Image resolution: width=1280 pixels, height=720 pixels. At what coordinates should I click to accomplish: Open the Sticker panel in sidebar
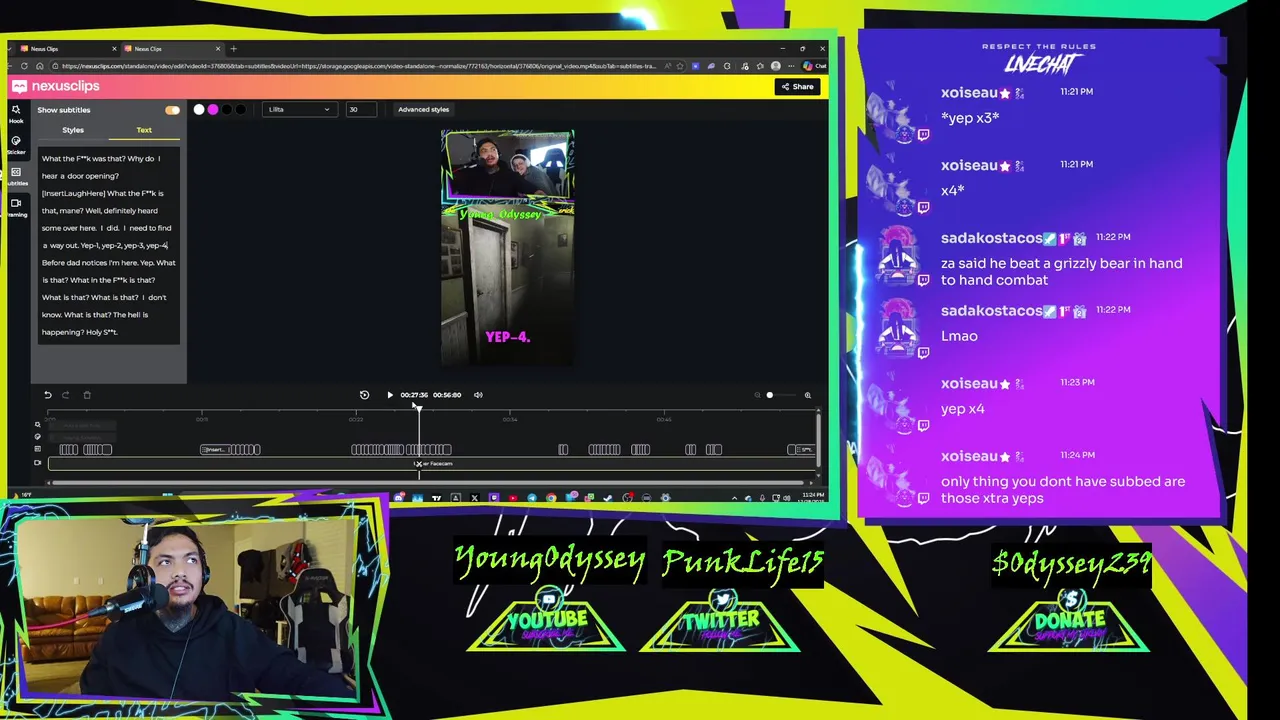(16, 144)
